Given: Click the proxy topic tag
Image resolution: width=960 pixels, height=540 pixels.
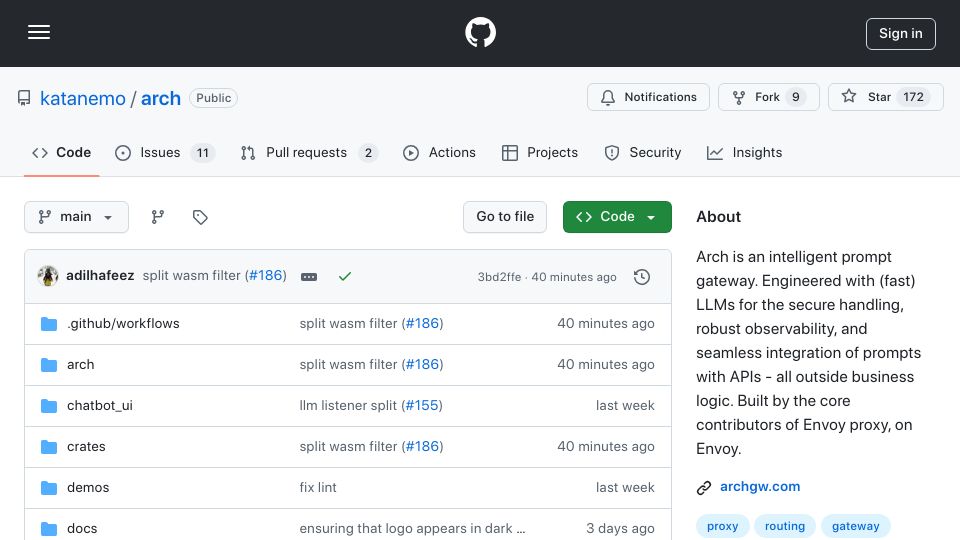Looking at the screenshot, I should coord(722,526).
